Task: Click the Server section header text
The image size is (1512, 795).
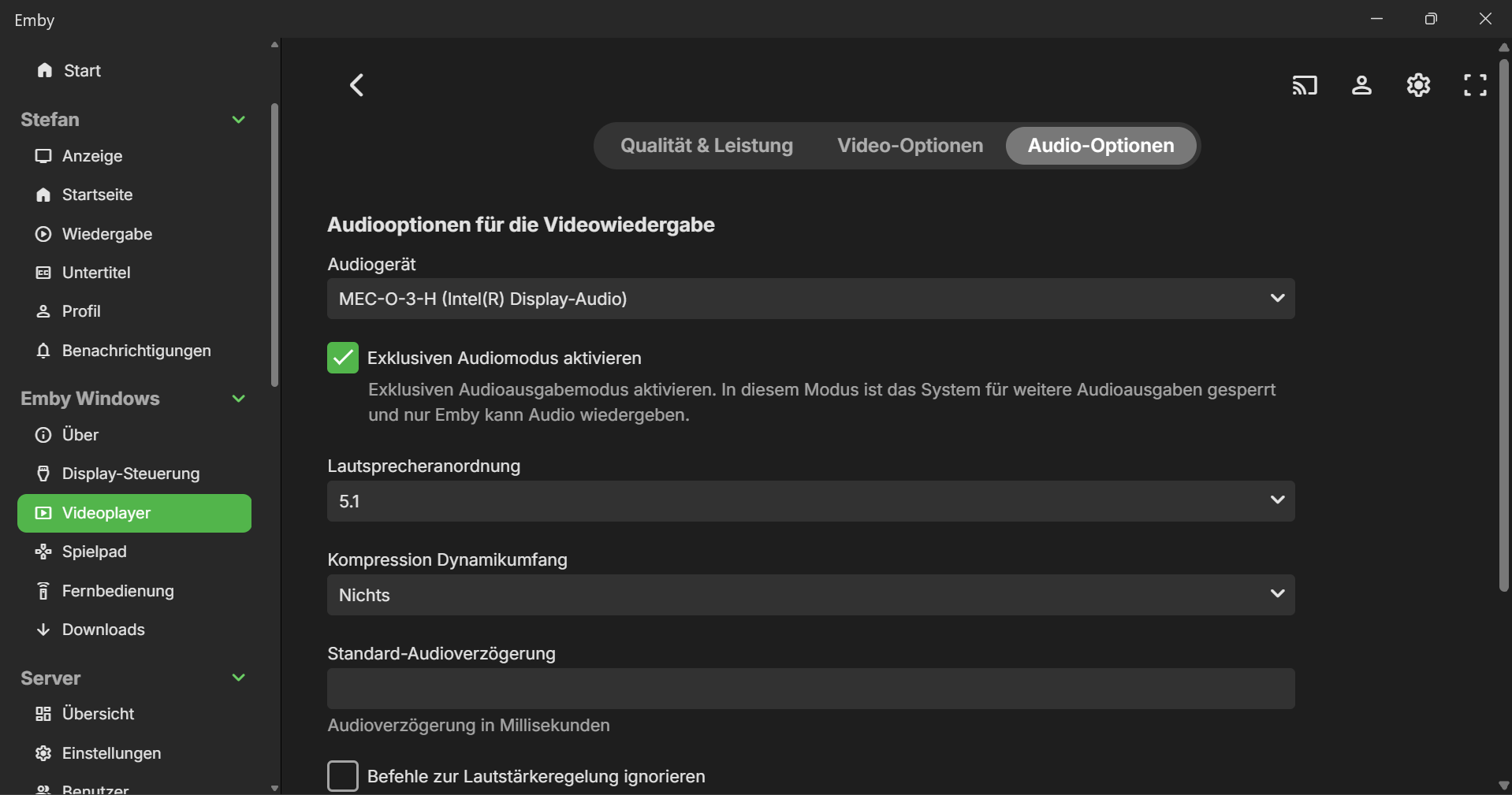Action: click(x=50, y=678)
